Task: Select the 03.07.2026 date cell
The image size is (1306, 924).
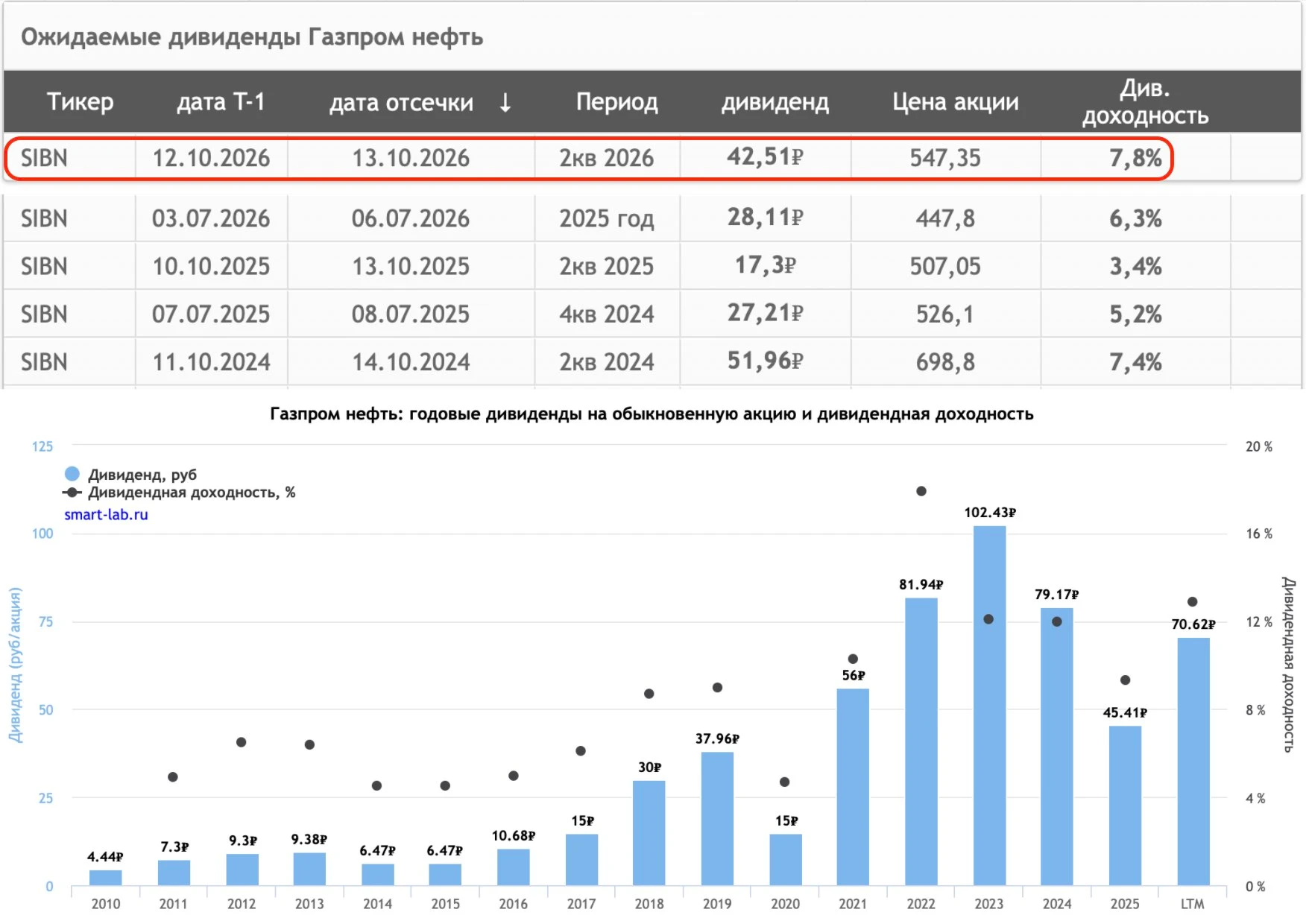Action: [x=211, y=218]
